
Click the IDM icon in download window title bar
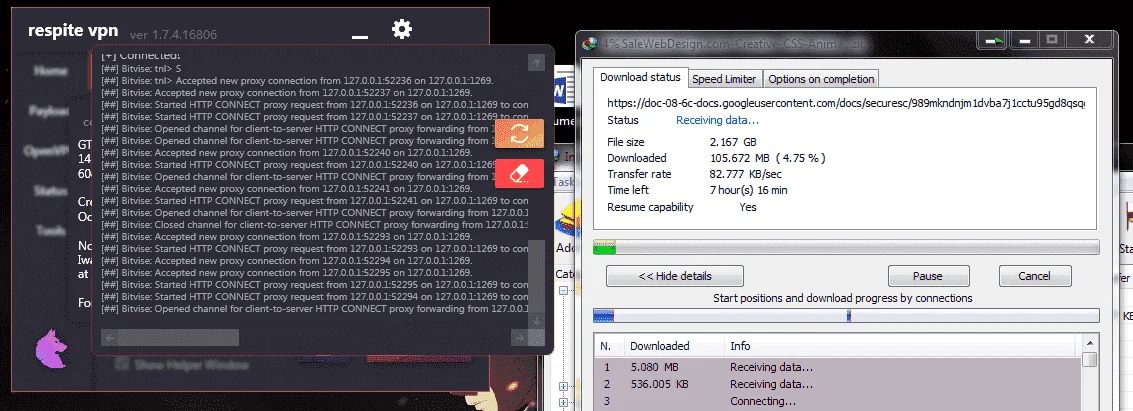pyautogui.click(x=590, y=42)
